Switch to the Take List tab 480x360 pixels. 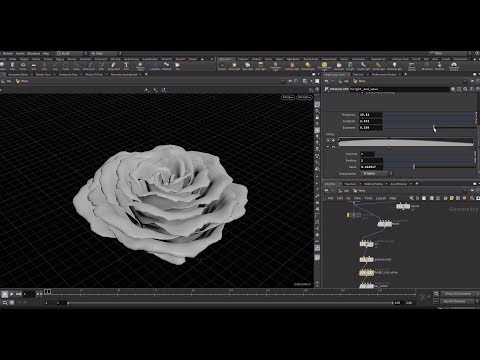tap(358, 74)
